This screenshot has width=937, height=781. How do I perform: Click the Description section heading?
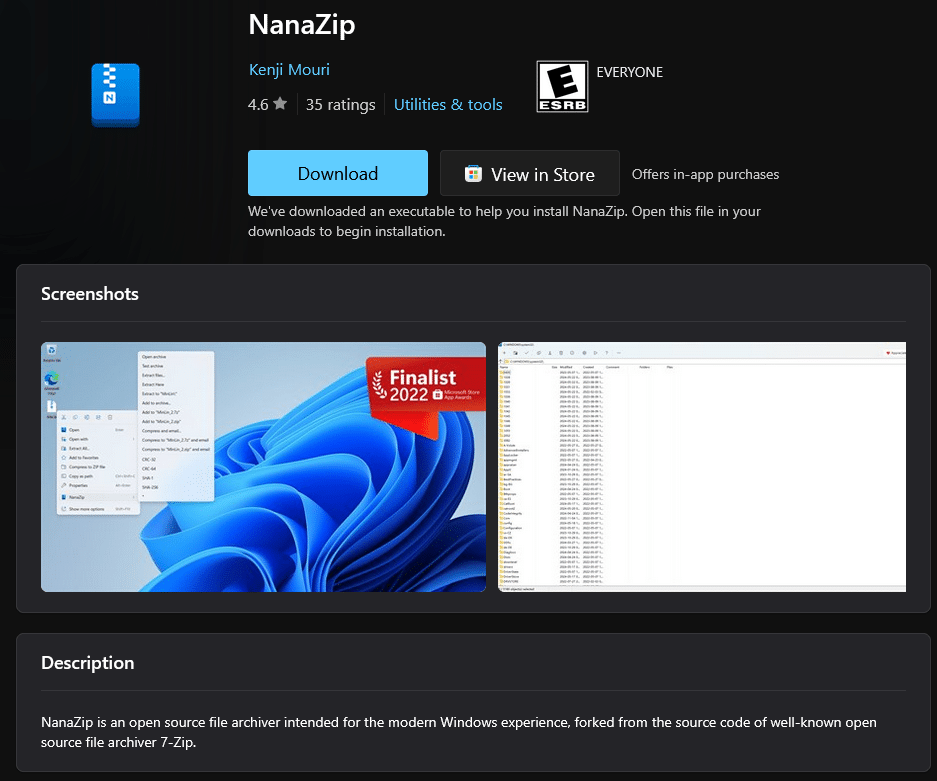pos(87,663)
